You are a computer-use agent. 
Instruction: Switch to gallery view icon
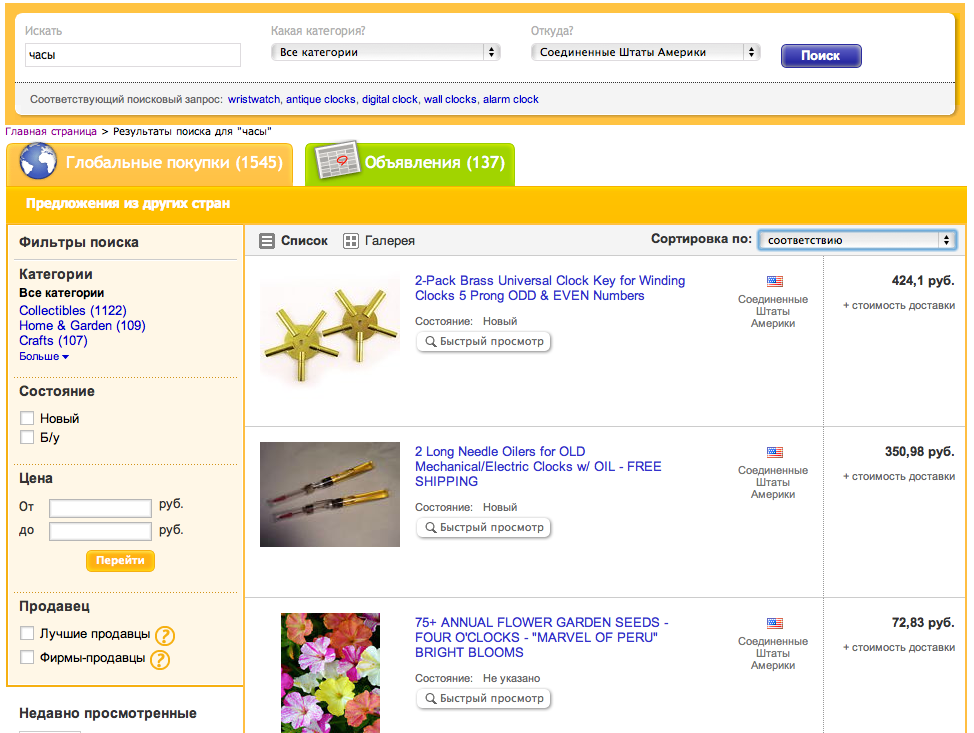(x=350, y=241)
